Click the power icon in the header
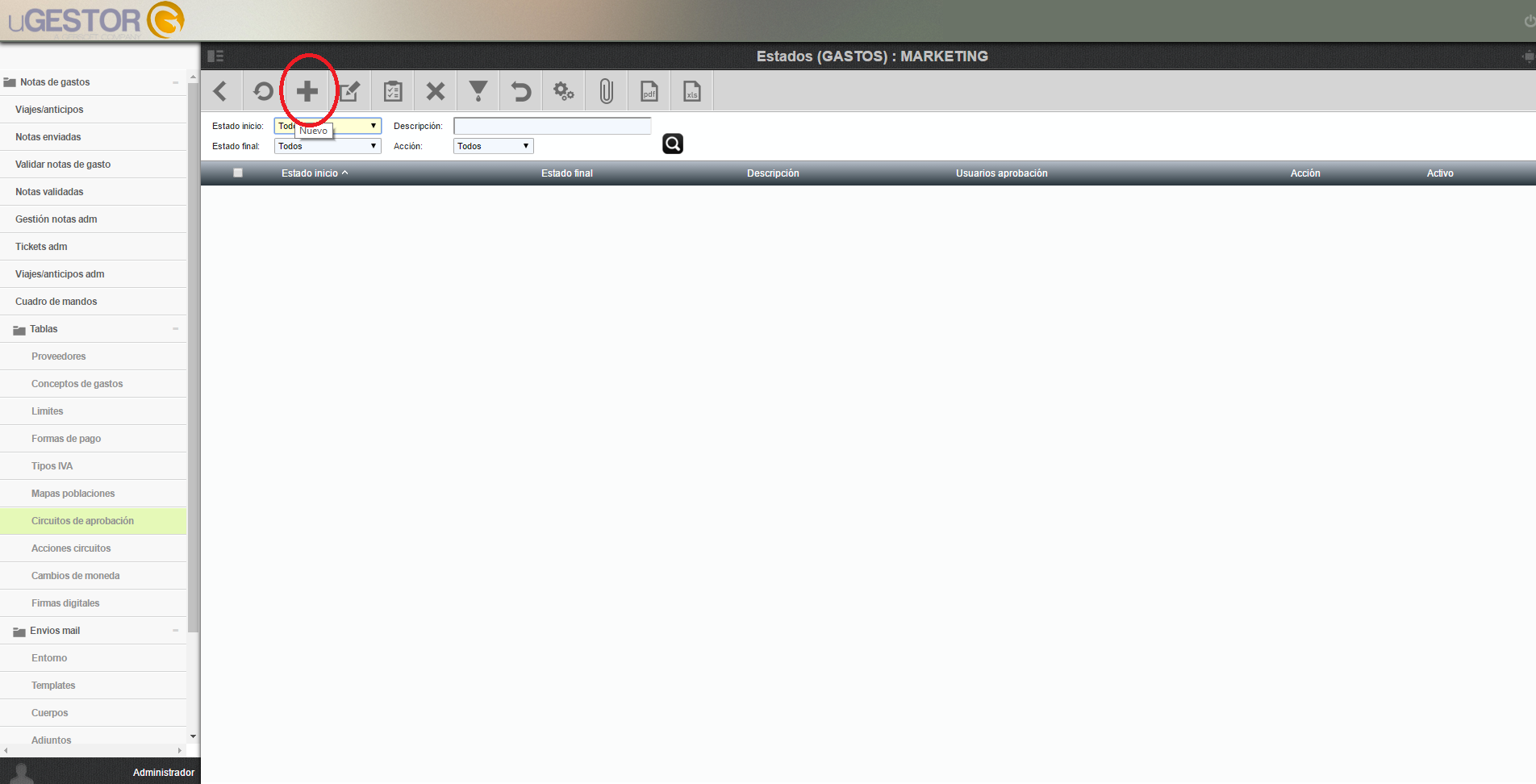Viewport: 1536px width, 784px height. pyautogui.click(x=1530, y=21)
